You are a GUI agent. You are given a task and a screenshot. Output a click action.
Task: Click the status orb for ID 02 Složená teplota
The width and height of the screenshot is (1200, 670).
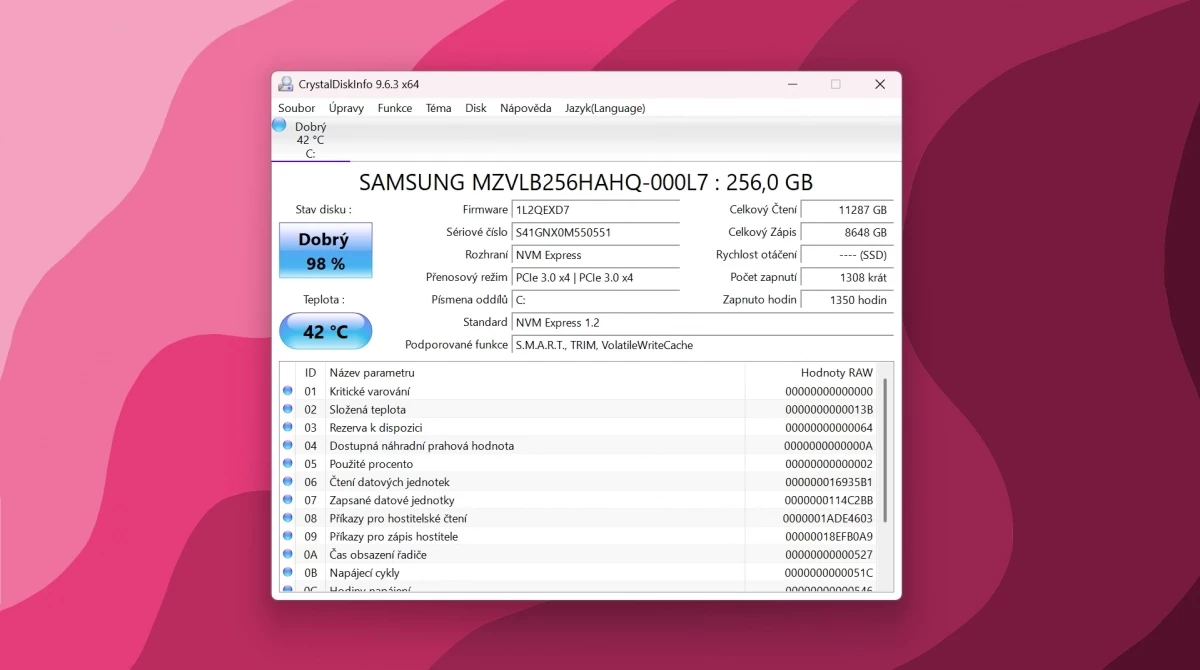tap(288, 409)
